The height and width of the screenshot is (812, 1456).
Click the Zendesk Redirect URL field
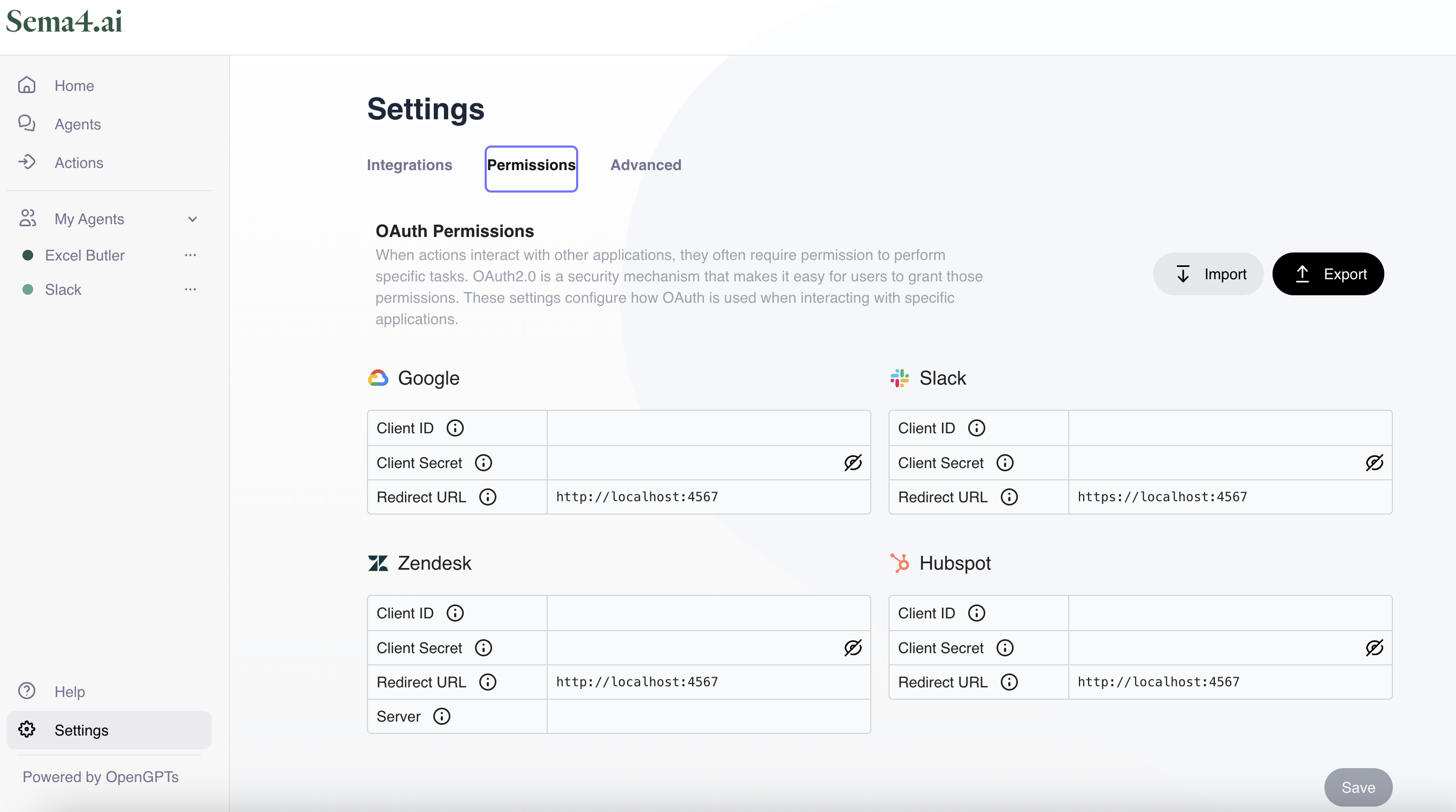pos(708,681)
